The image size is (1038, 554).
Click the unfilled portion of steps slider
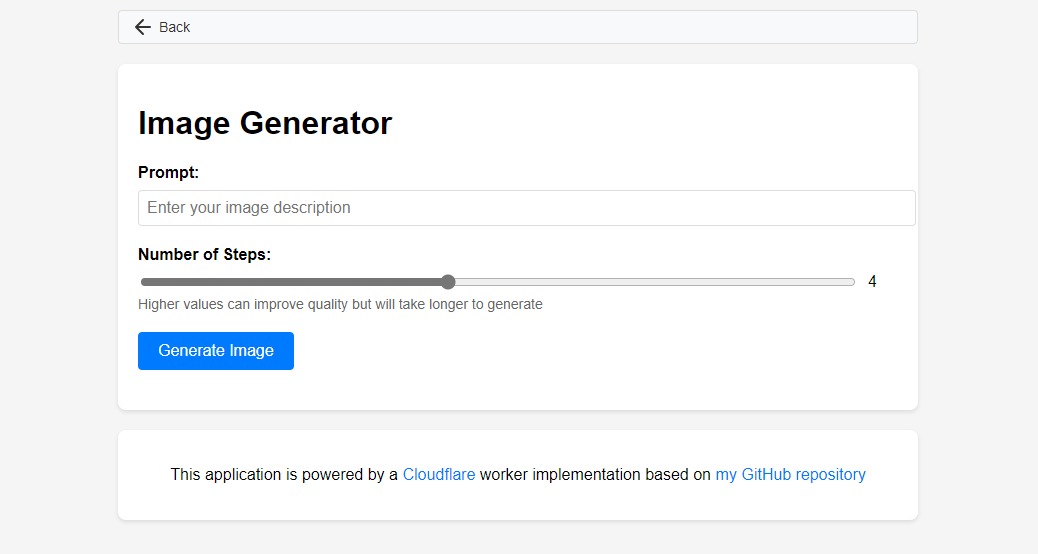pyautogui.click(x=650, y=282)
